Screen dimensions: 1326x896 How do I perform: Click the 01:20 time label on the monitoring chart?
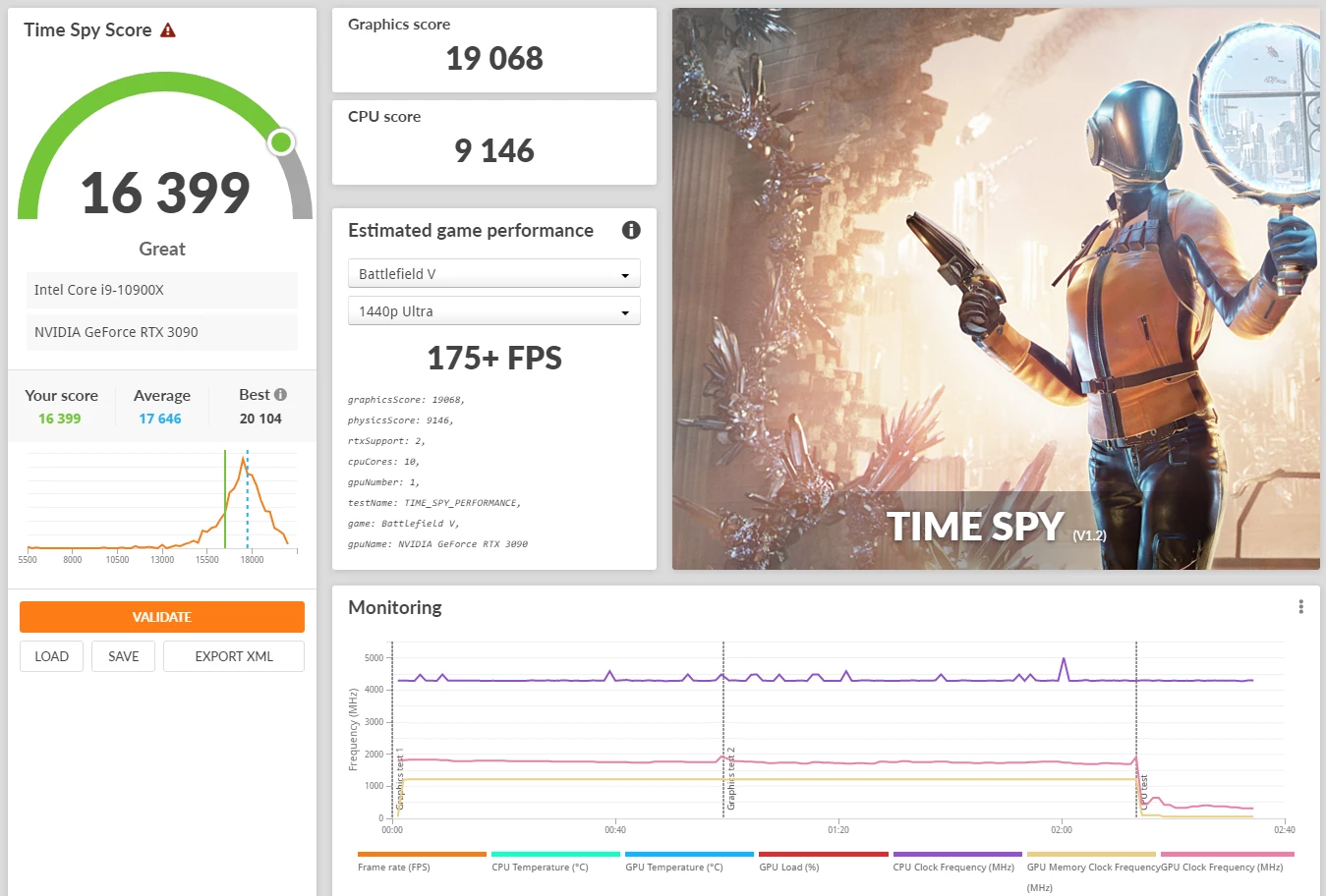838,830
